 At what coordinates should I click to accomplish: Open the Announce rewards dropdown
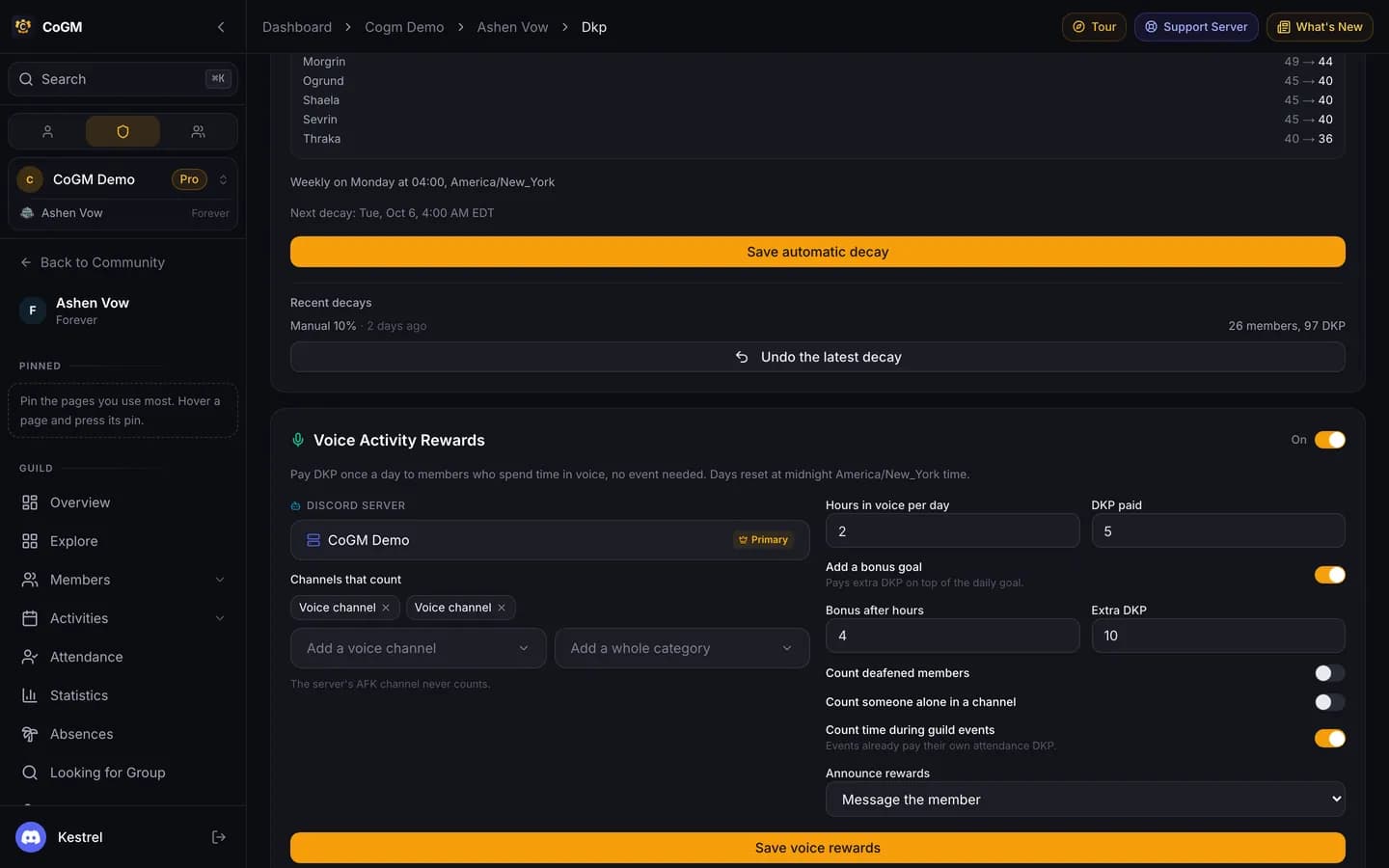click(1085, 800)
